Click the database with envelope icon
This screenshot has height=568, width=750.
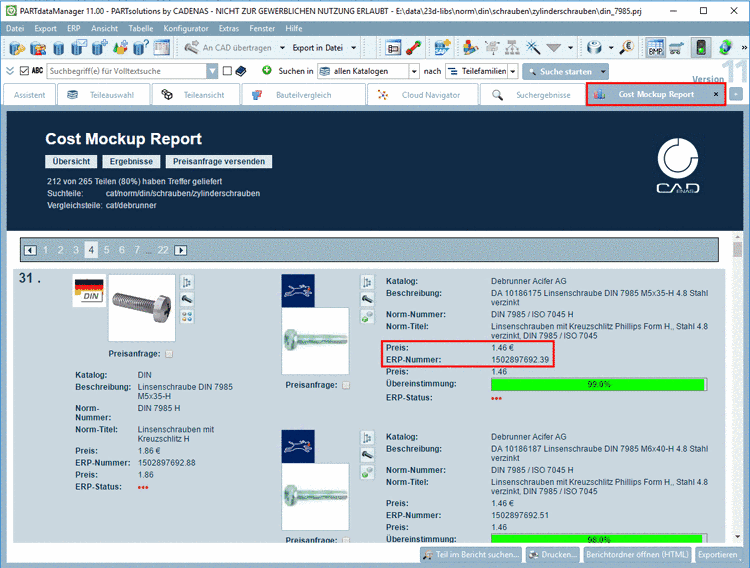click(79, 48)
